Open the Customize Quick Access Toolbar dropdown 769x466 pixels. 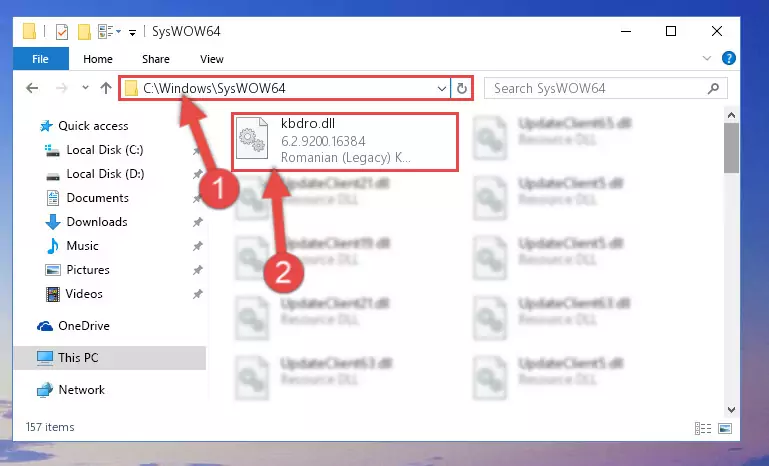(x=132, y=33)
